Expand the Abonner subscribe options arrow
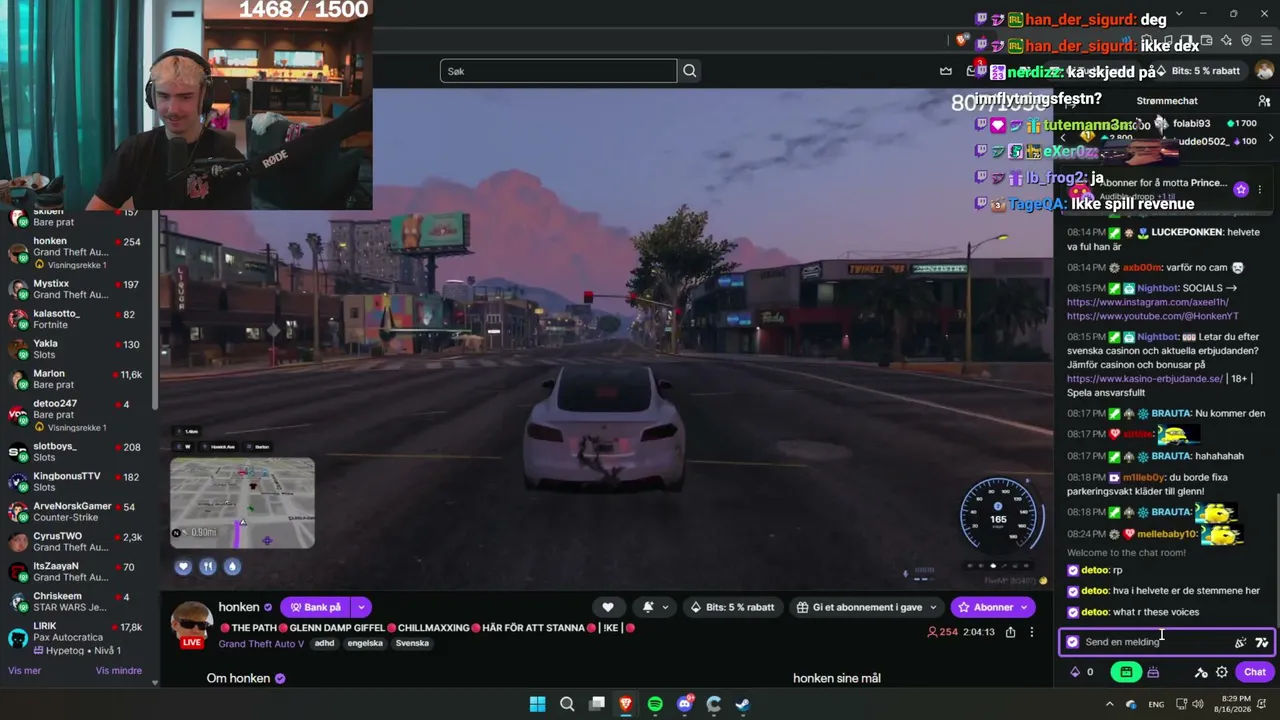Screen dimensions: 1280x720 pos(1025,607)
